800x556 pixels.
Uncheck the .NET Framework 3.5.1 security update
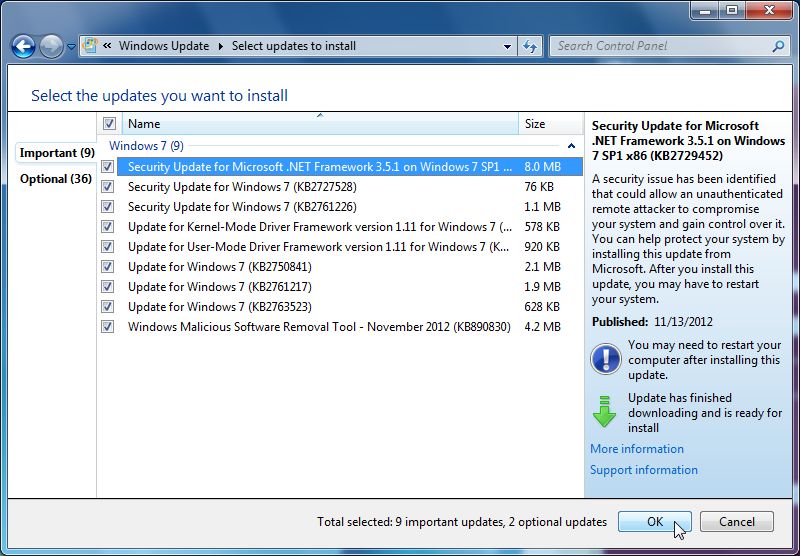108,167
